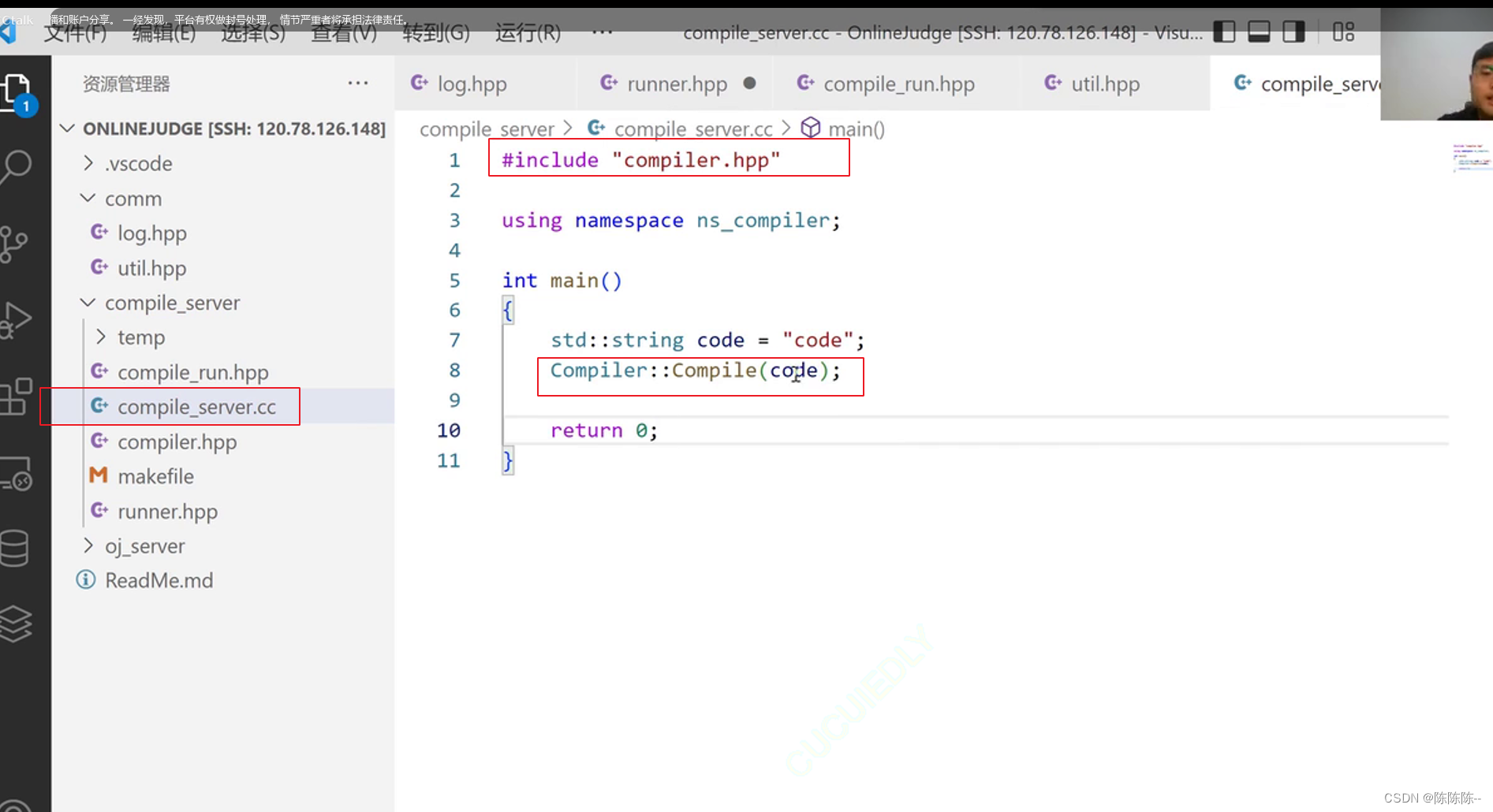Open Run and Debug view icon
This screenshot has height=812, width=1493.
[16, 319]
